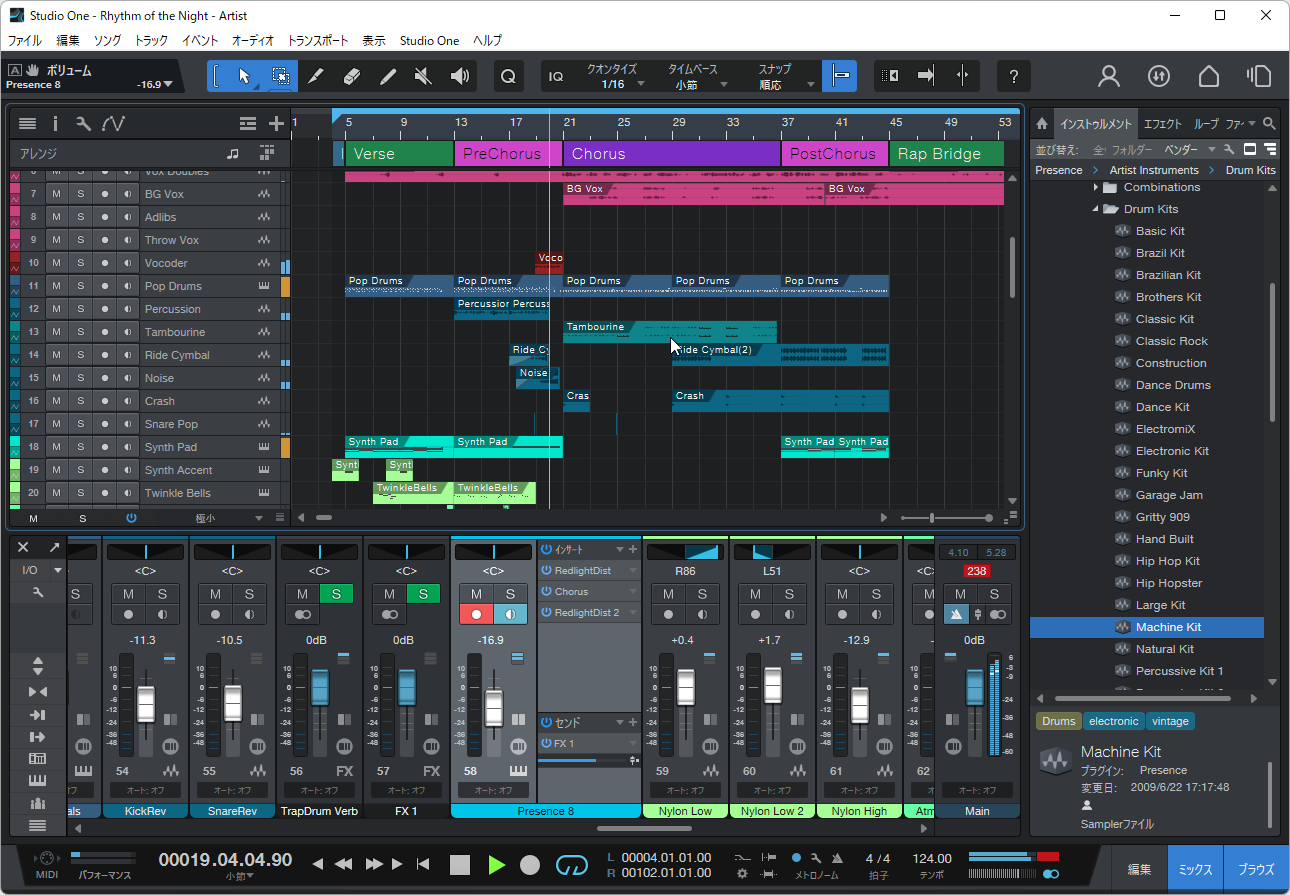The width and height of the screenshot is (1290, 895).
Task: Click the Drums filter tag below the kit list
Action: (1058, 721)
